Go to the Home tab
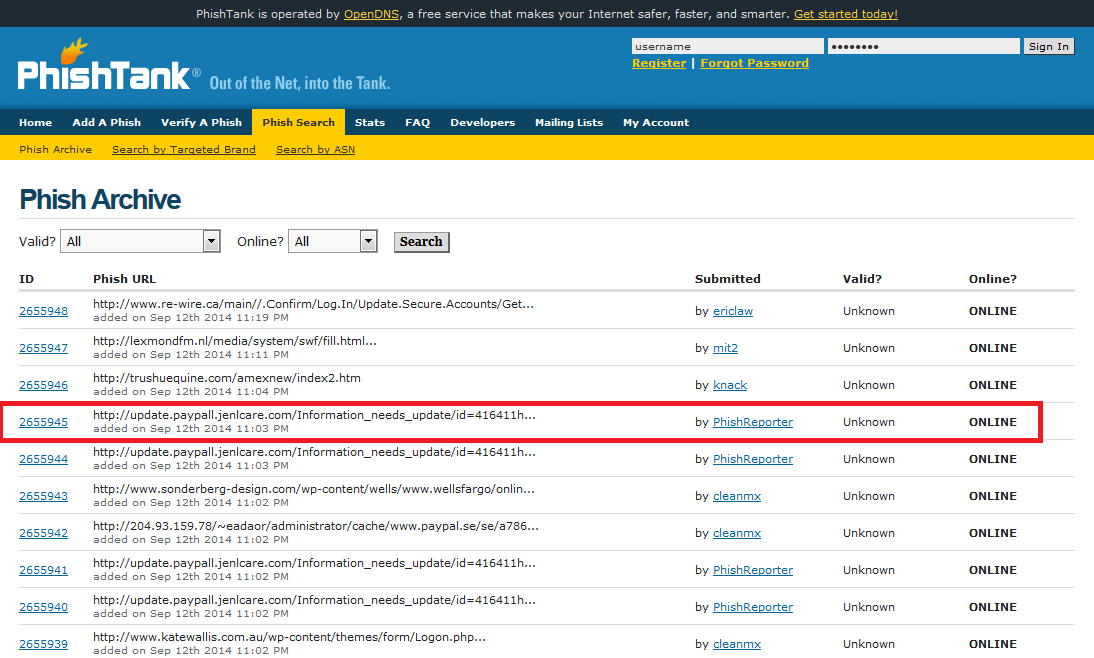1094x658 pixels. tap(35, 122)
